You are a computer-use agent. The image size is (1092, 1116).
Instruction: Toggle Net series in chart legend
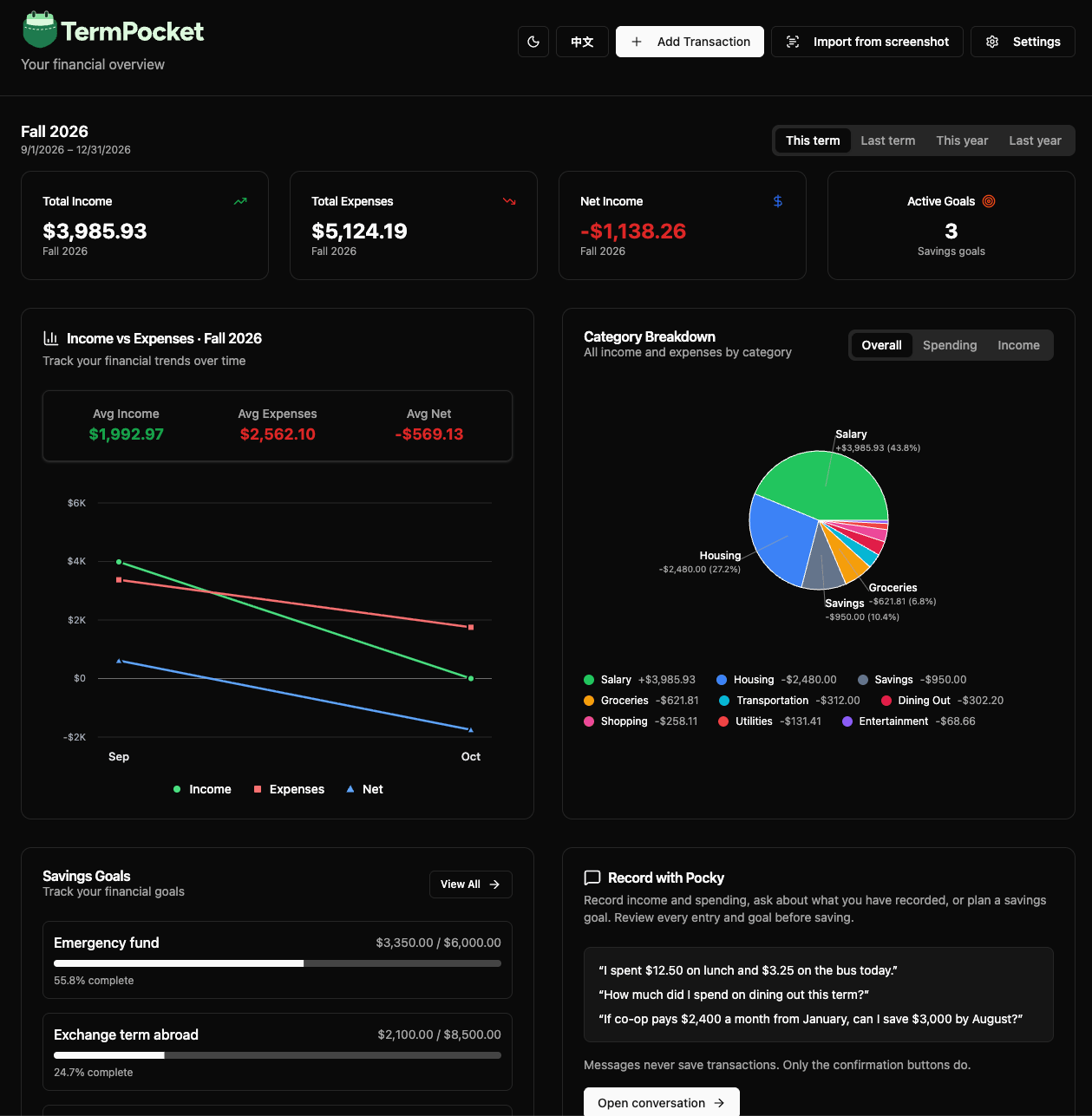pyautogui.click(x=364, y=789)
